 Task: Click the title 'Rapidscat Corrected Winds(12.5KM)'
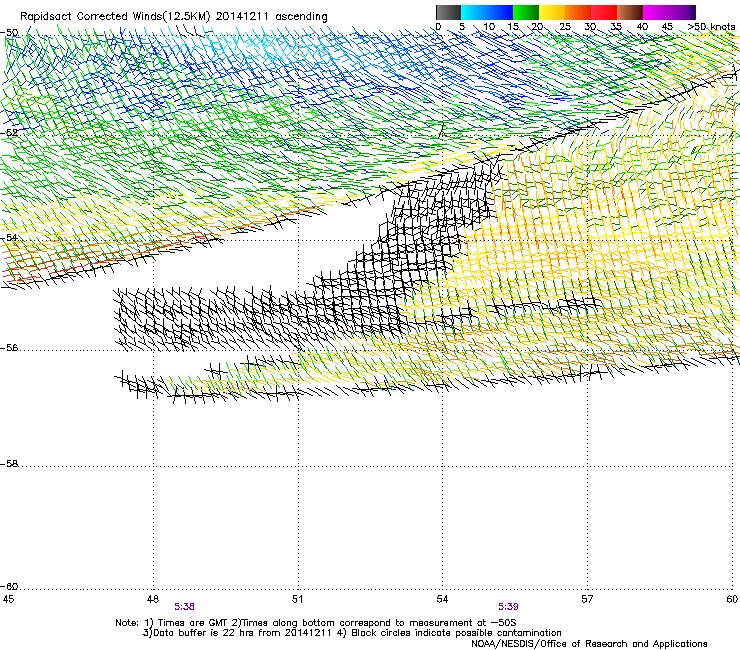115,17
